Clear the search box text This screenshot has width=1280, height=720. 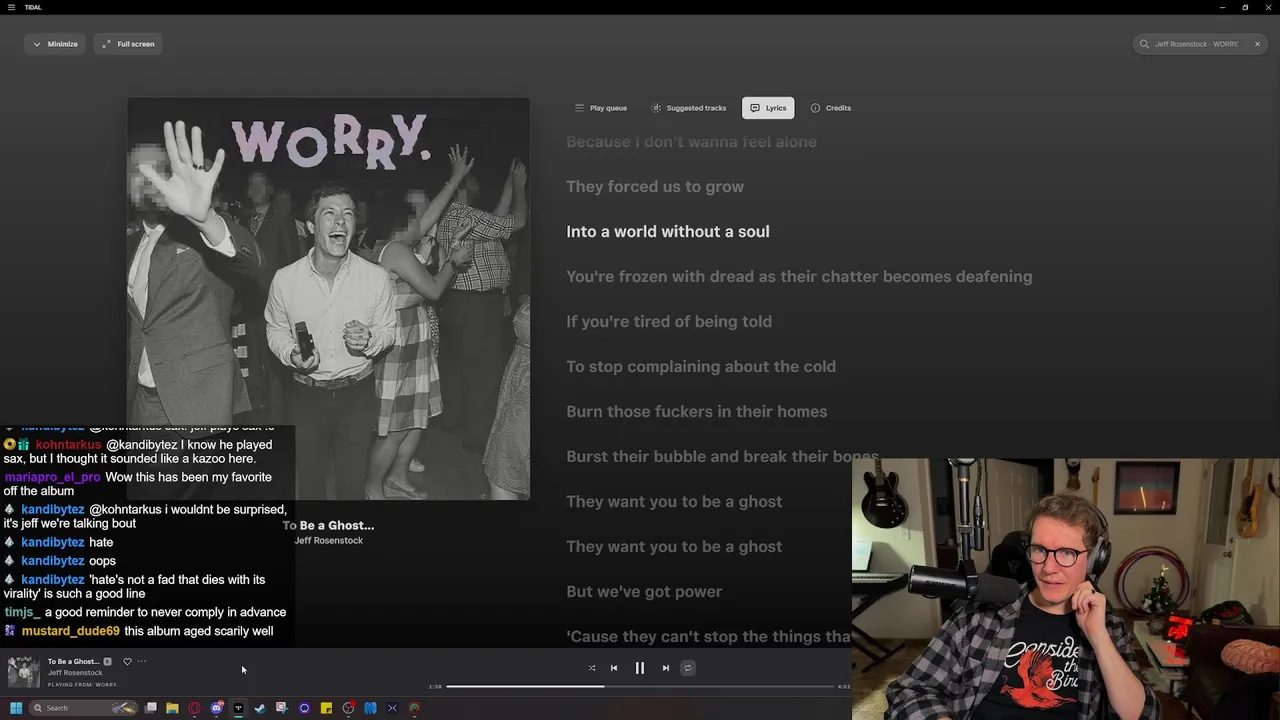tap(1257, 44)
